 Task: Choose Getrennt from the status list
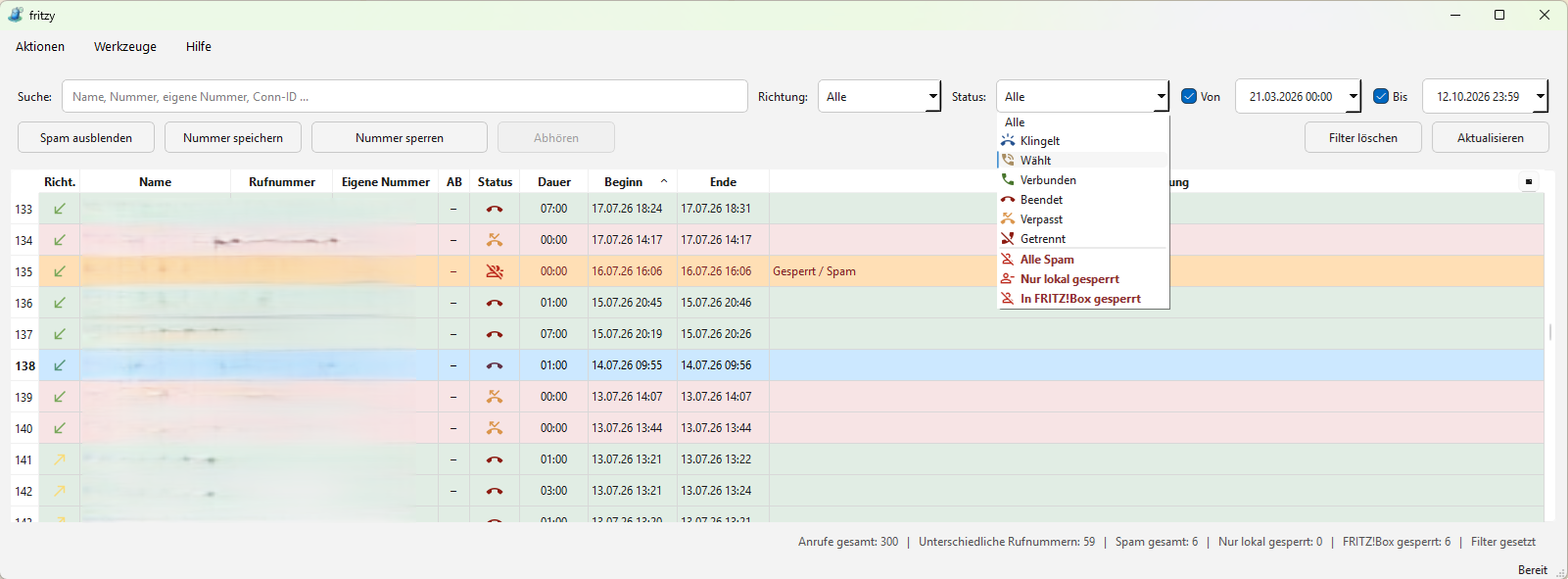pyautogui.click(x=1082, y=239)
